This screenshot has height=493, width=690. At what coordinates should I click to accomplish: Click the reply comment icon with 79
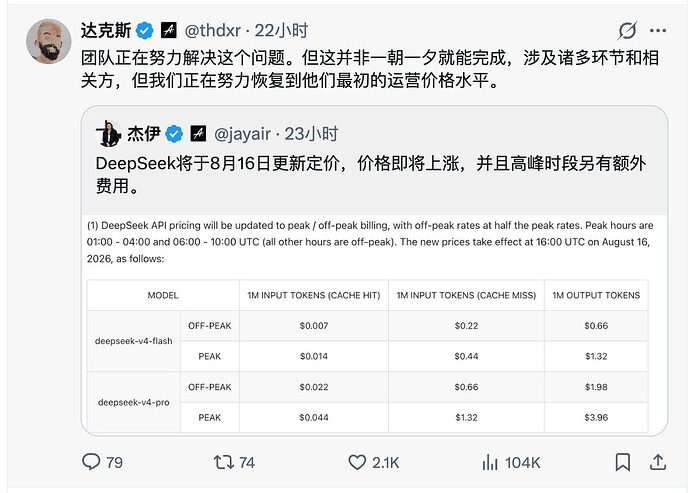91,462
